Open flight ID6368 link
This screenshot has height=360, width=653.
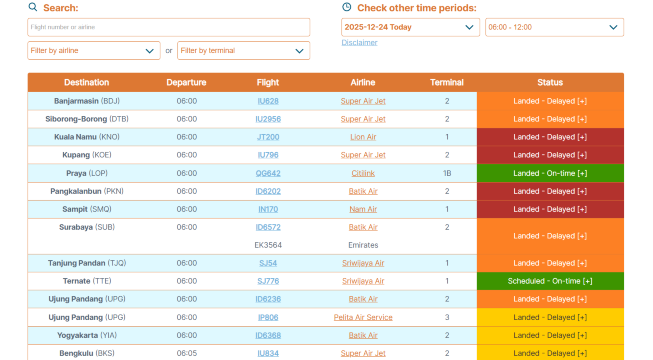tap(268, 335)
